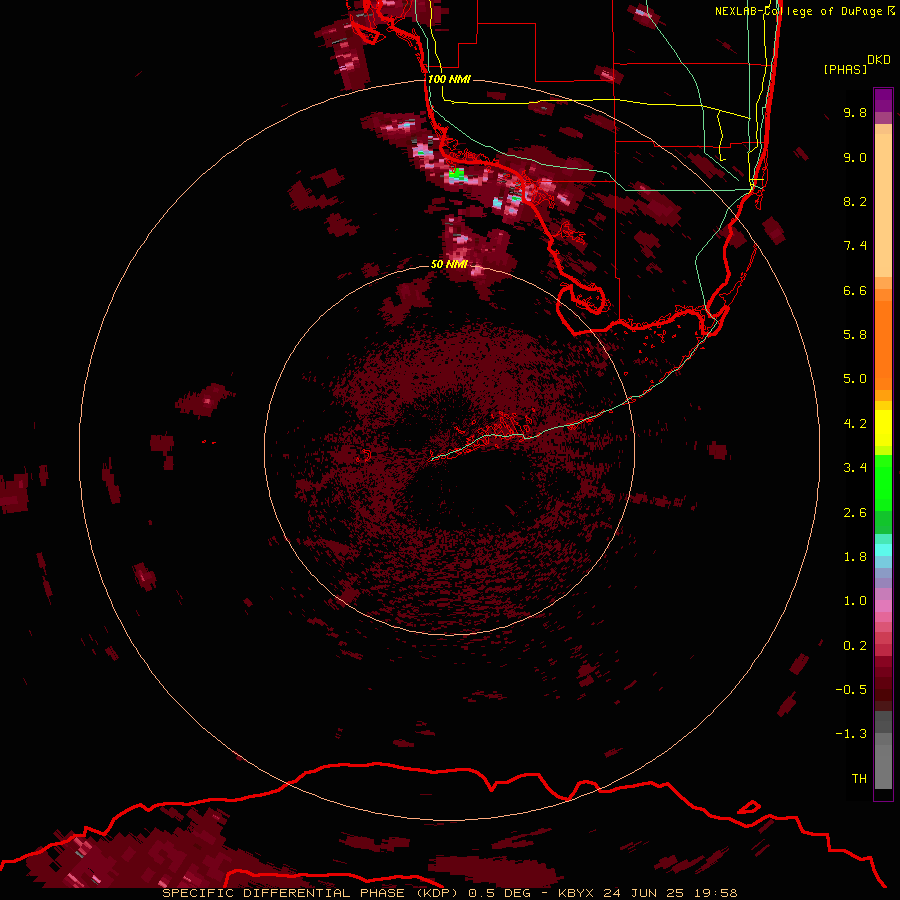
Task: Click the 3.4 color scale label
Action: coord(855,468)
